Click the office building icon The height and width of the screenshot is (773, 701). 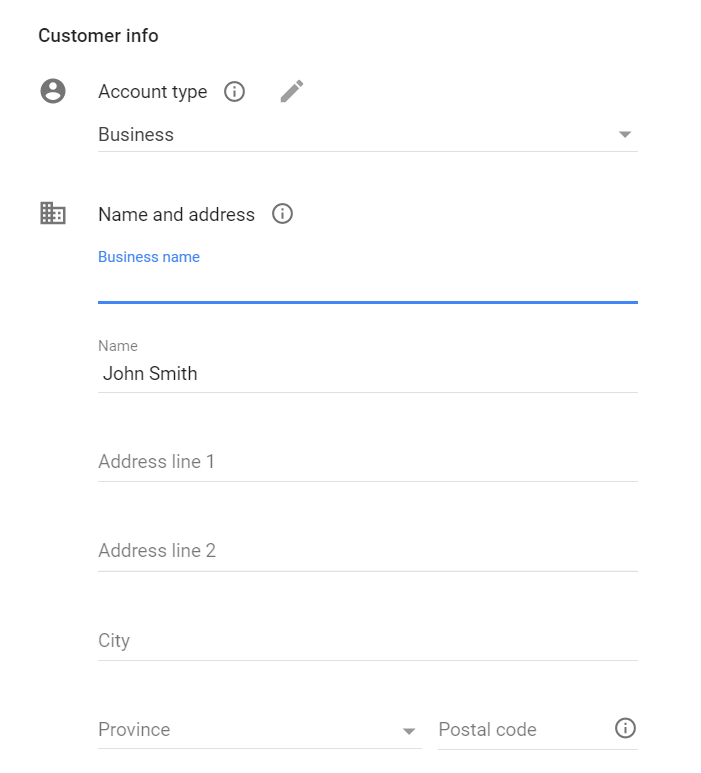pos(53,213)
